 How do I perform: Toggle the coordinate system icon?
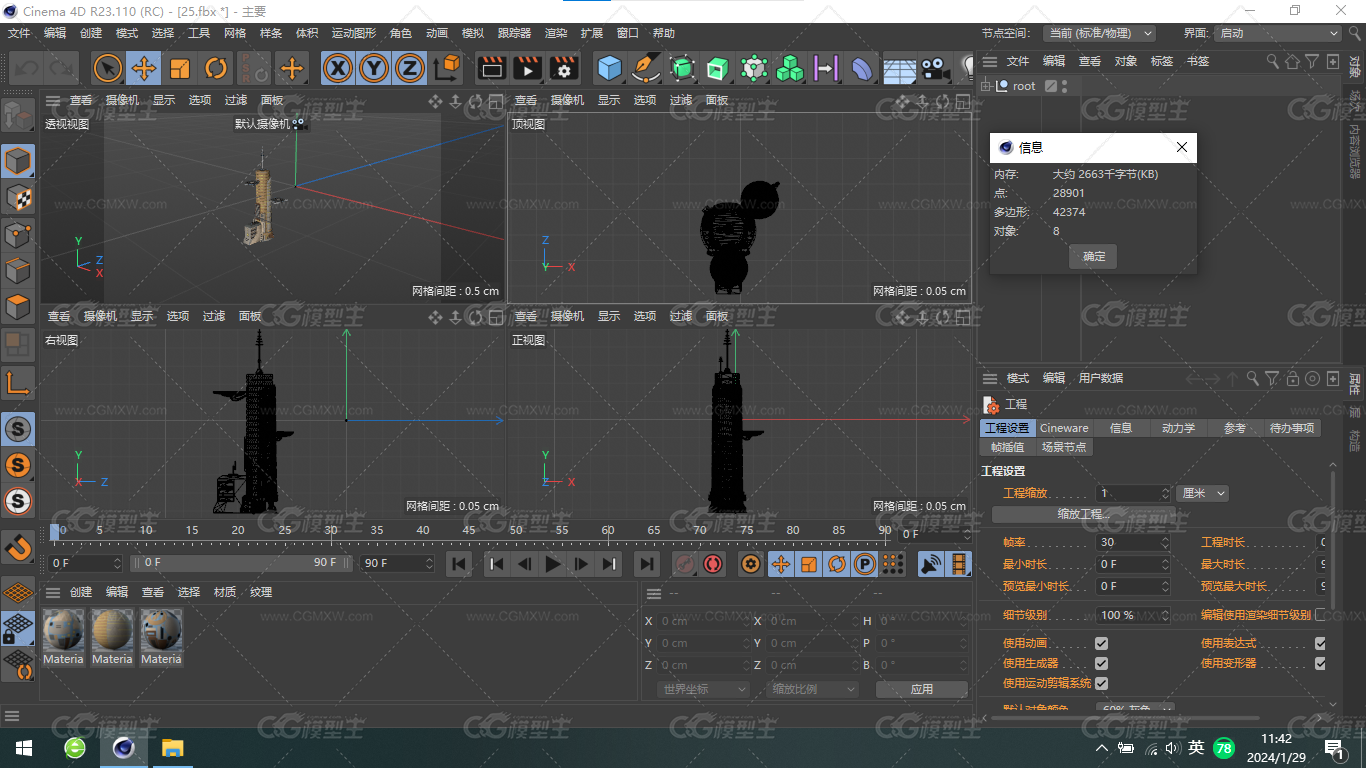(x=447, y=68)
